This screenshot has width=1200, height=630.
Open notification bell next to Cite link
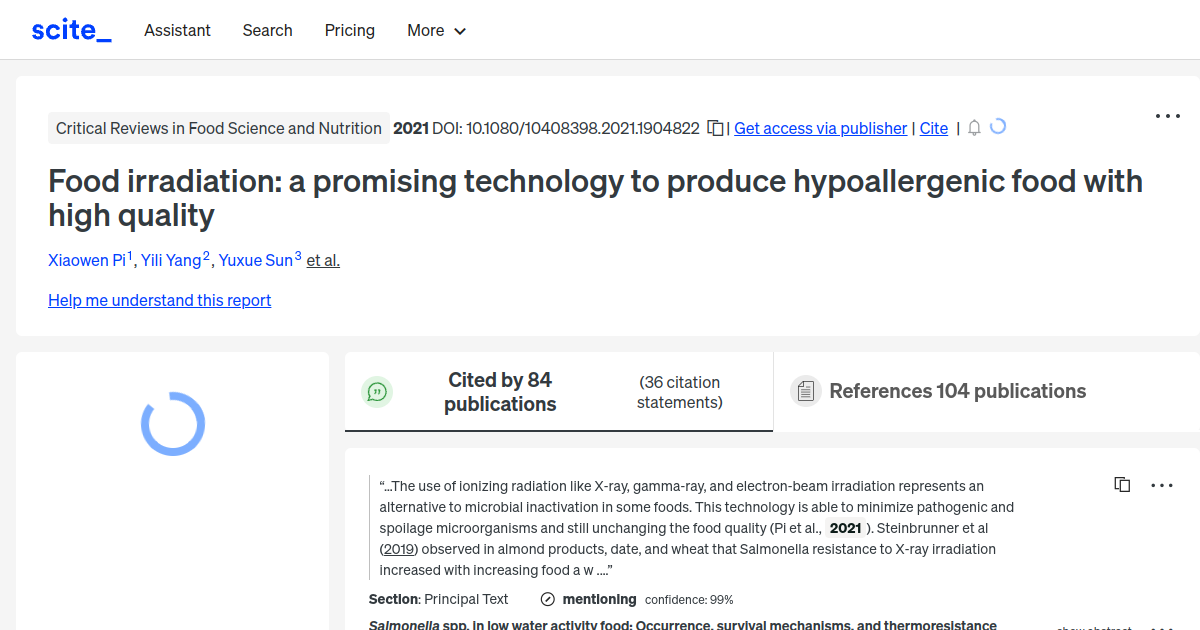974,128
